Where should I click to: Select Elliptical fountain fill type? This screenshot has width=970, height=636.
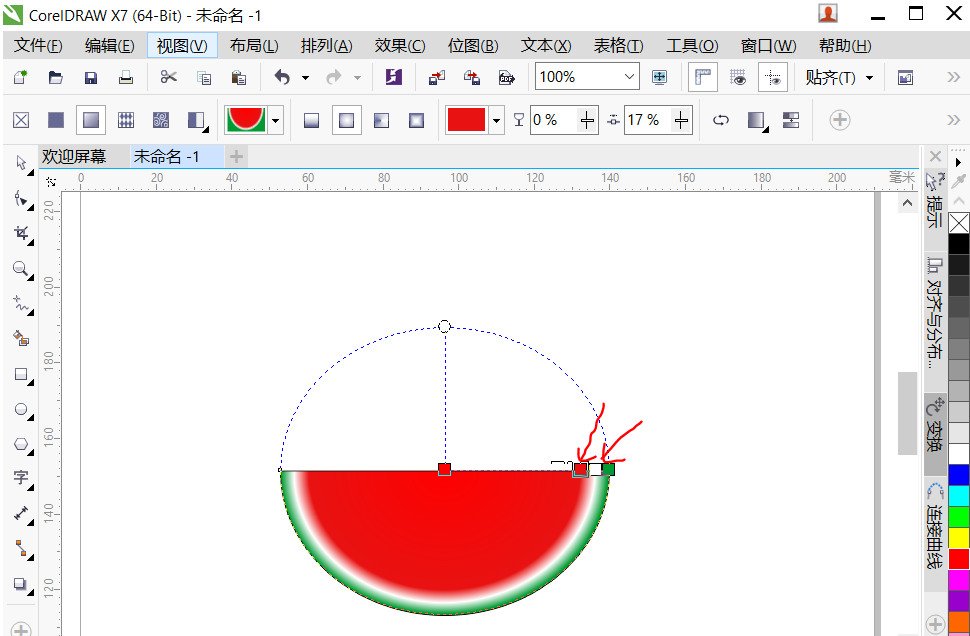click(346, 120)
